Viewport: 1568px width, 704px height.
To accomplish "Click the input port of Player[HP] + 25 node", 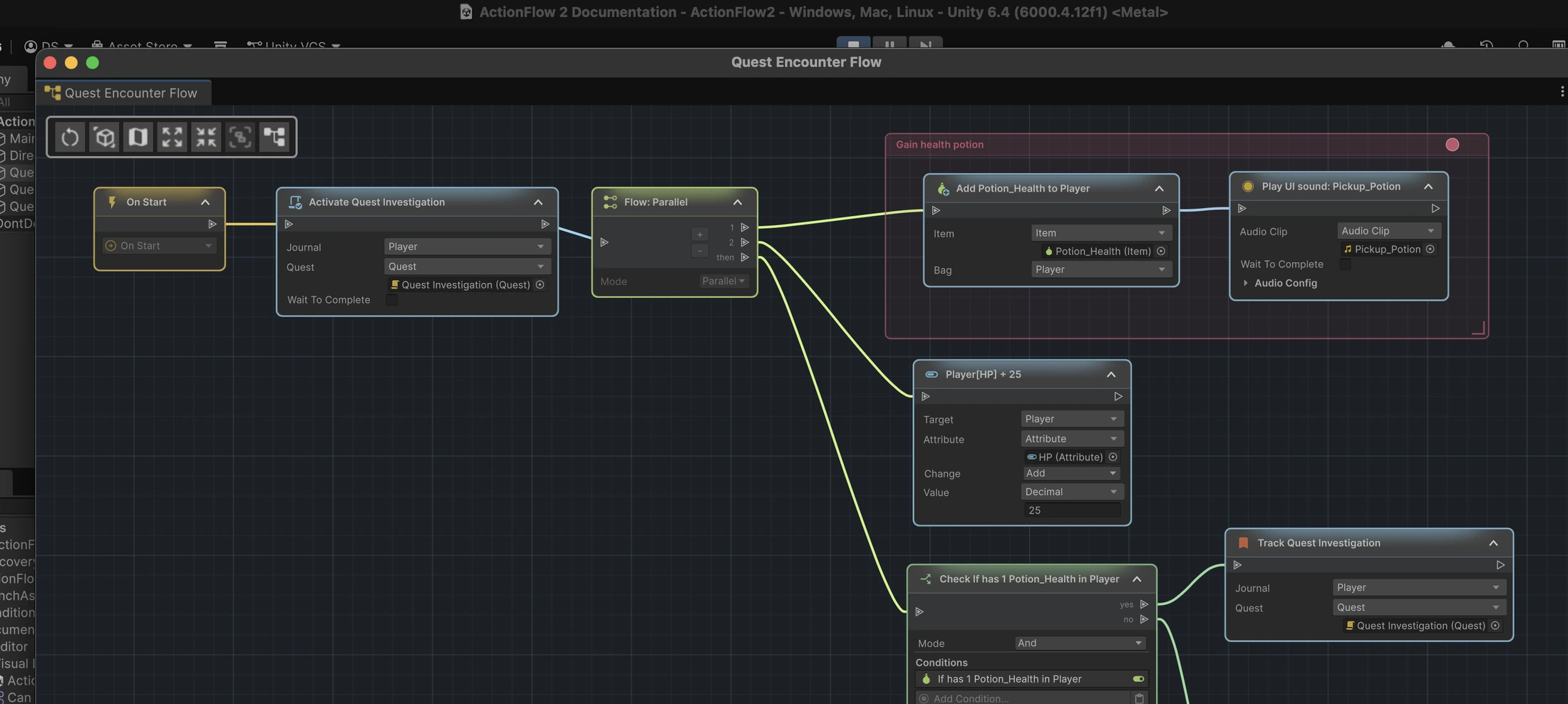I will 926,396.
